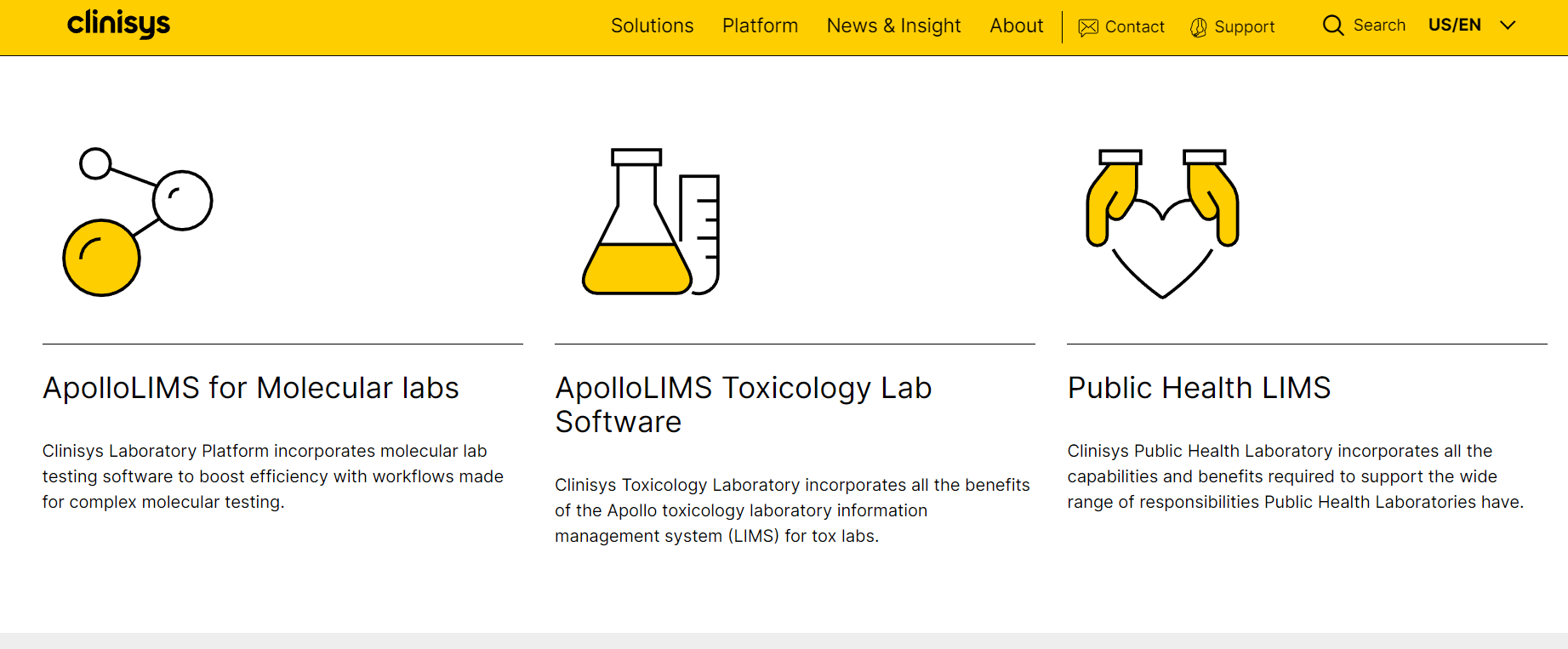The width and height of the screenshot is (1568, 649).
Task: Open Public Health LIMS heading
Action: pos(1199,388)
